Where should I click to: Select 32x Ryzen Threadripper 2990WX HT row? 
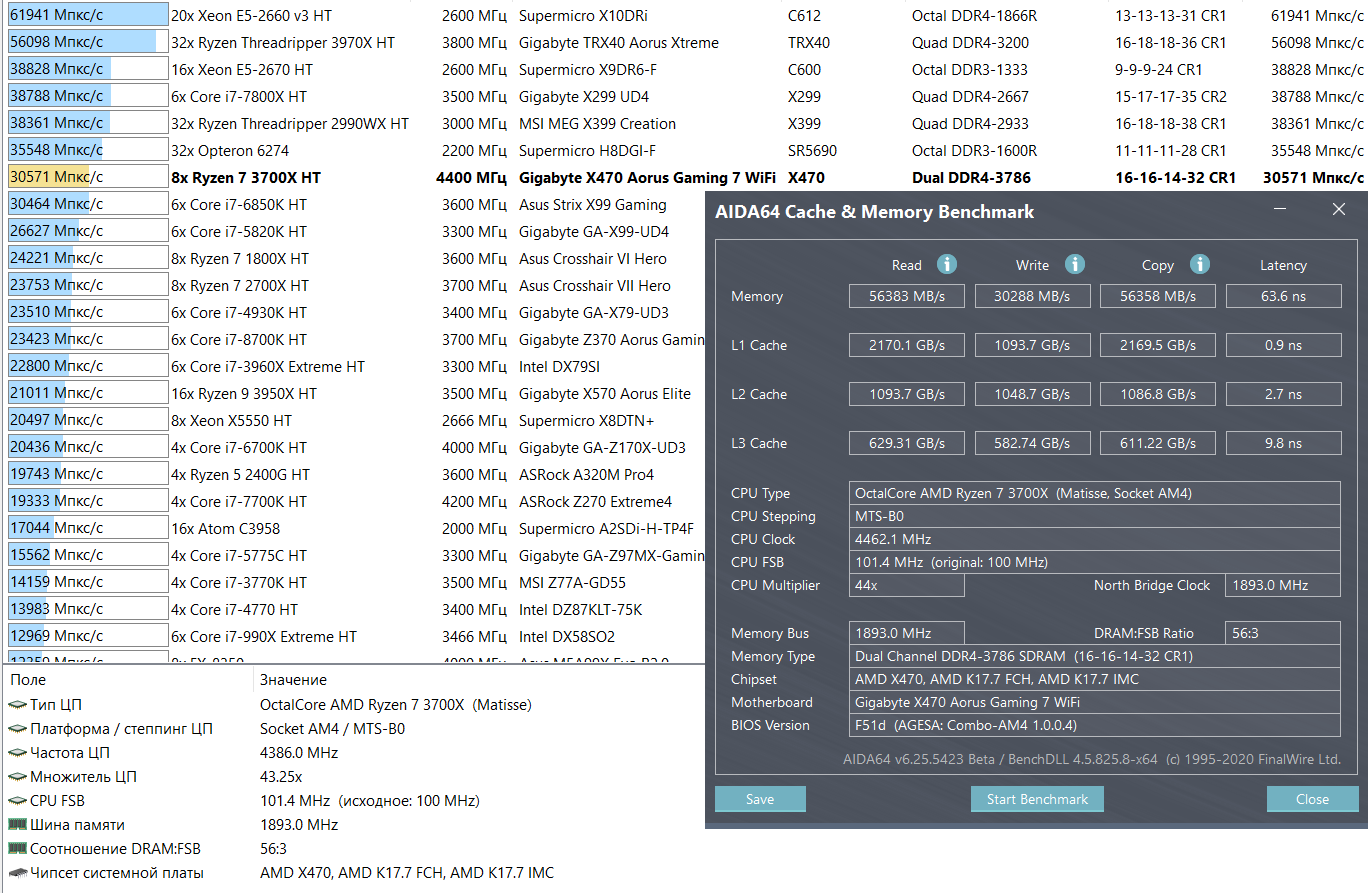(684, 123)
